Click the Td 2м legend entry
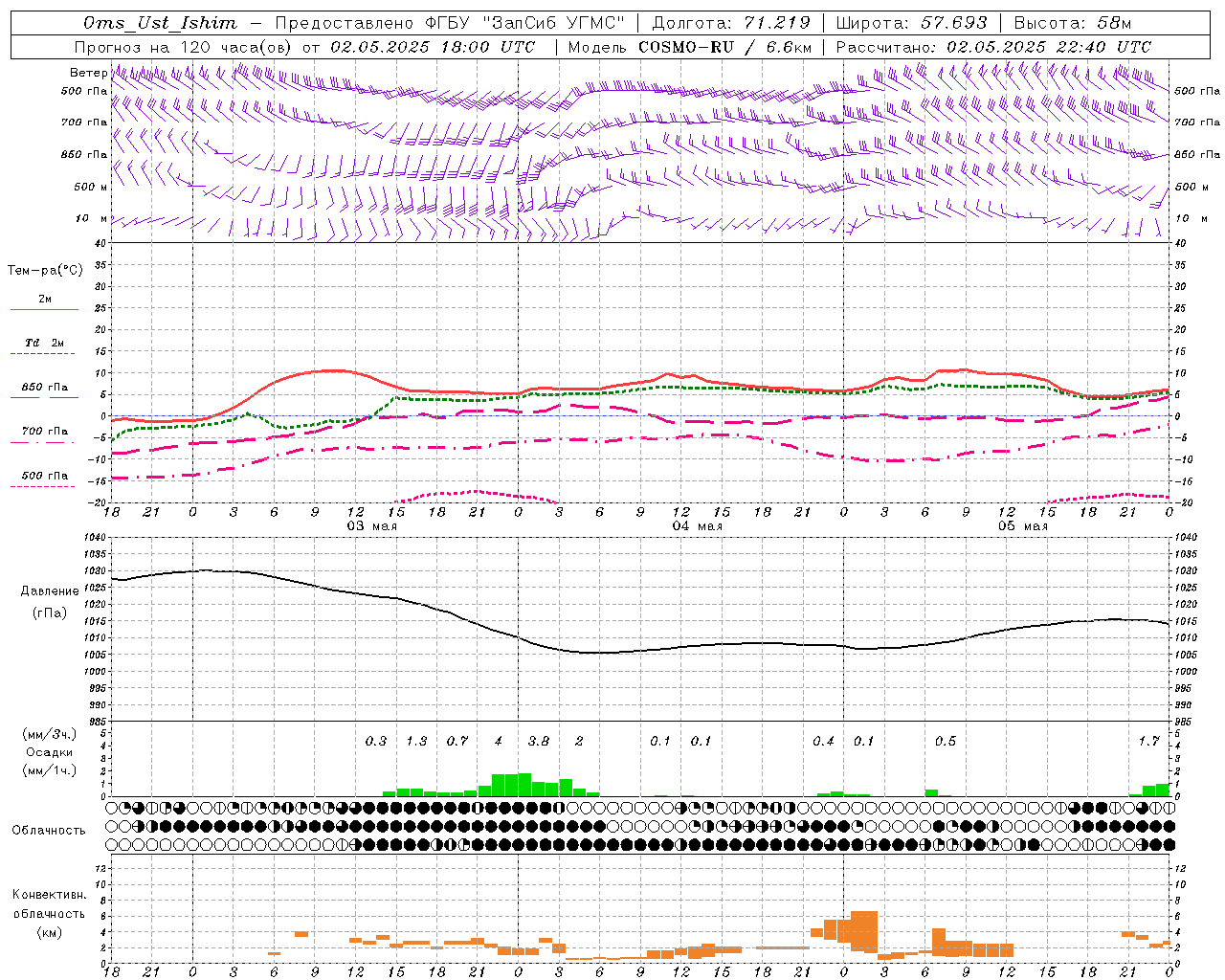This screenshot has height=980, width=1225. click(44, 343)
